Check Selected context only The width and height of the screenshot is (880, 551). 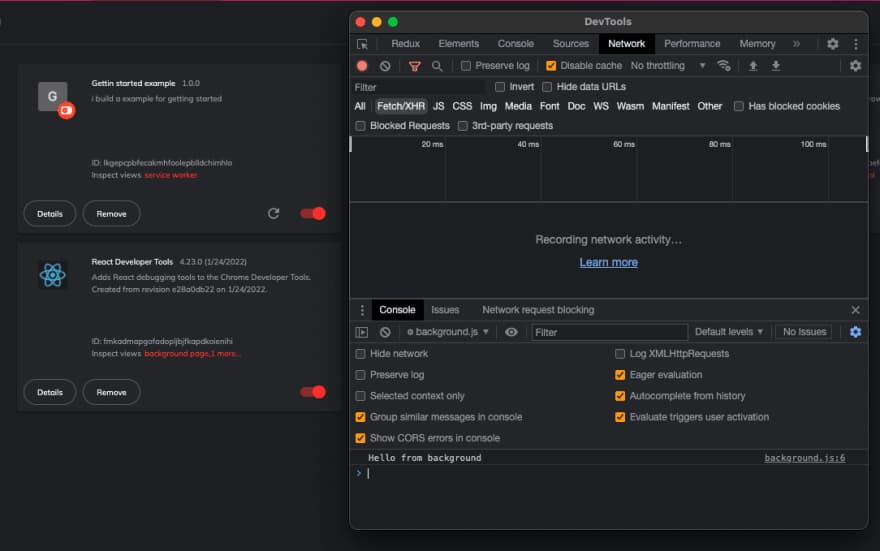click(360, 396)
